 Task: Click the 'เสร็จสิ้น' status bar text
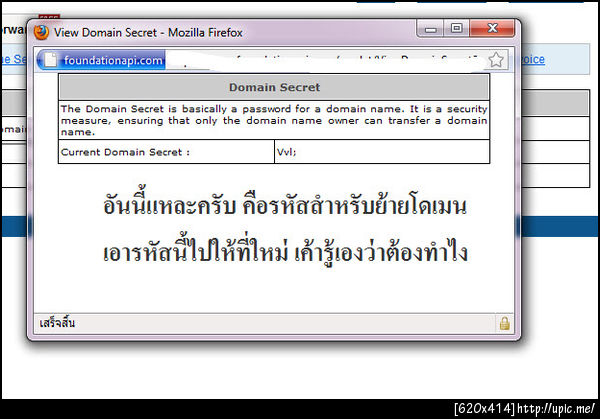pos(57,323)
